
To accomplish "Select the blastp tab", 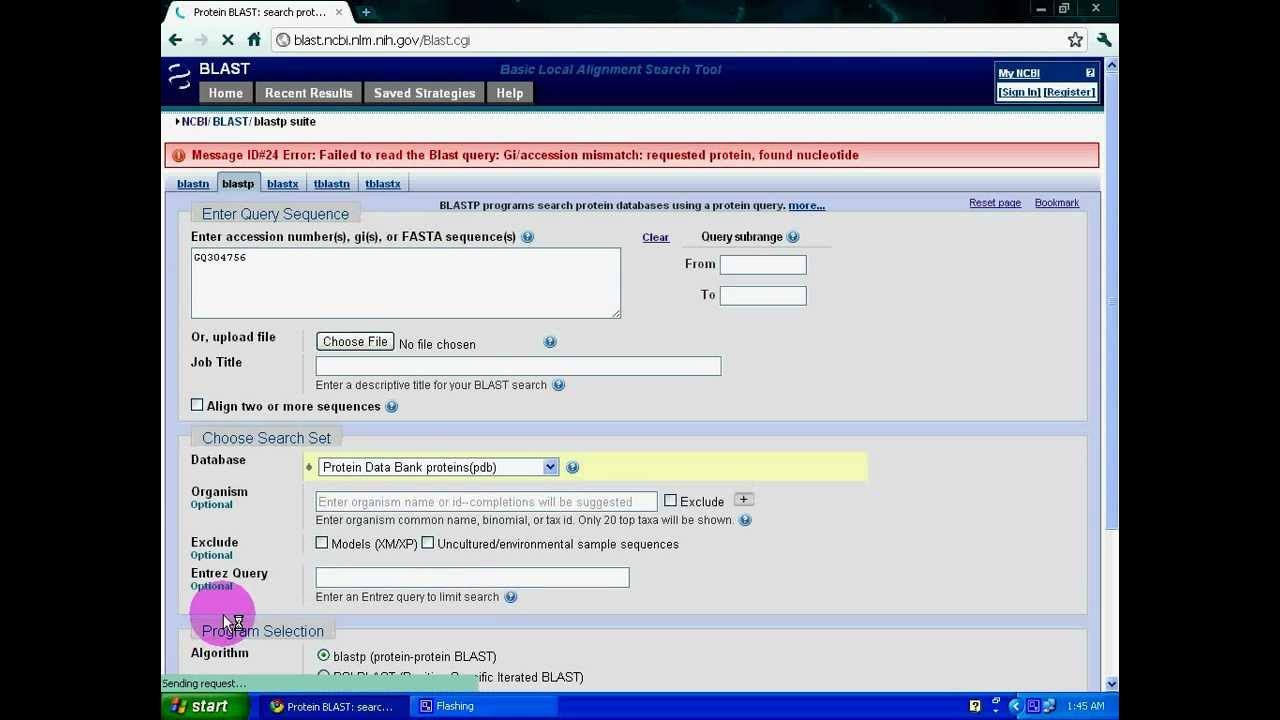I will point(238,184).
